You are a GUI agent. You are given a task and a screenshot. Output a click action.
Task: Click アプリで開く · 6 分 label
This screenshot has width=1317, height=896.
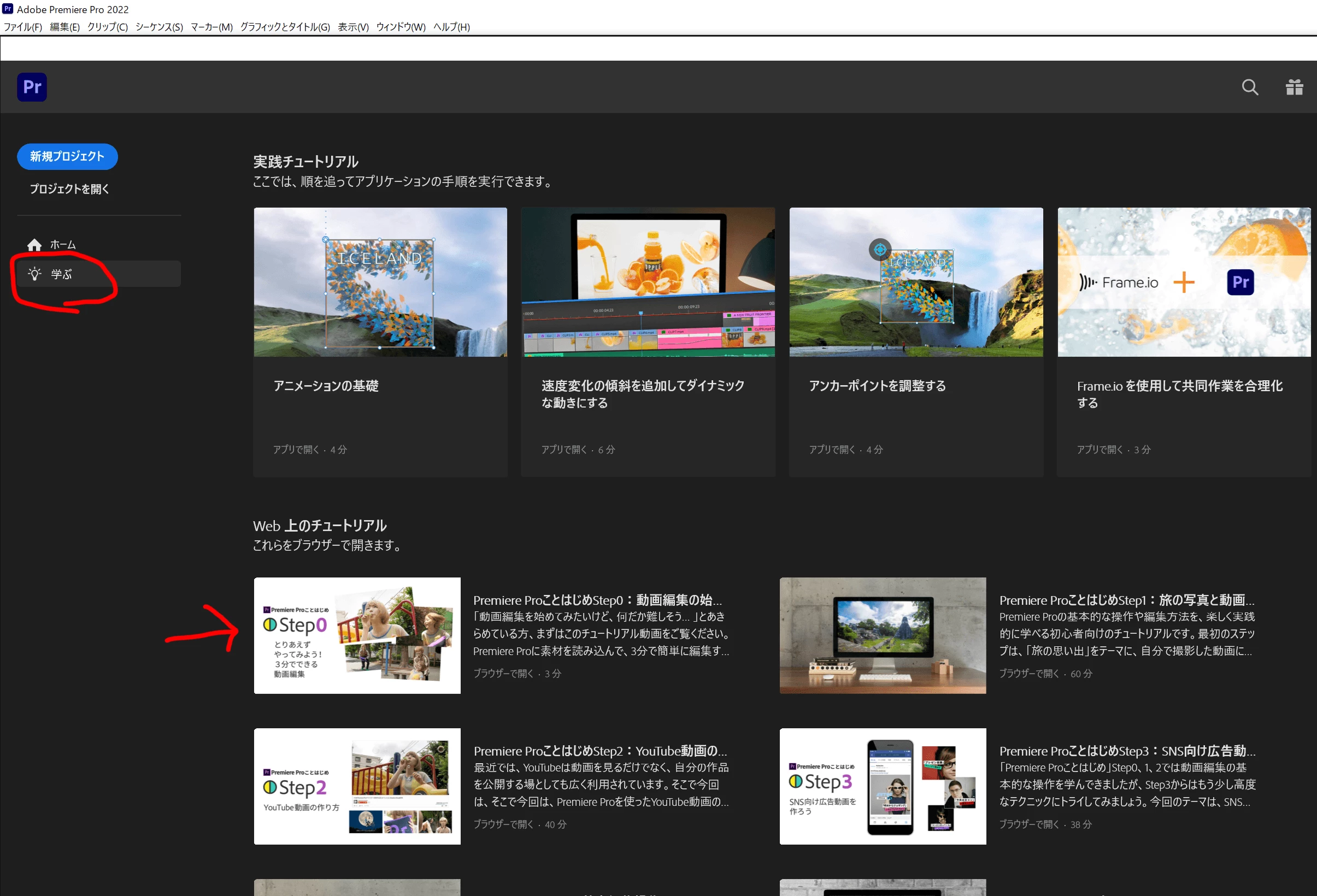tap(578, 450)
